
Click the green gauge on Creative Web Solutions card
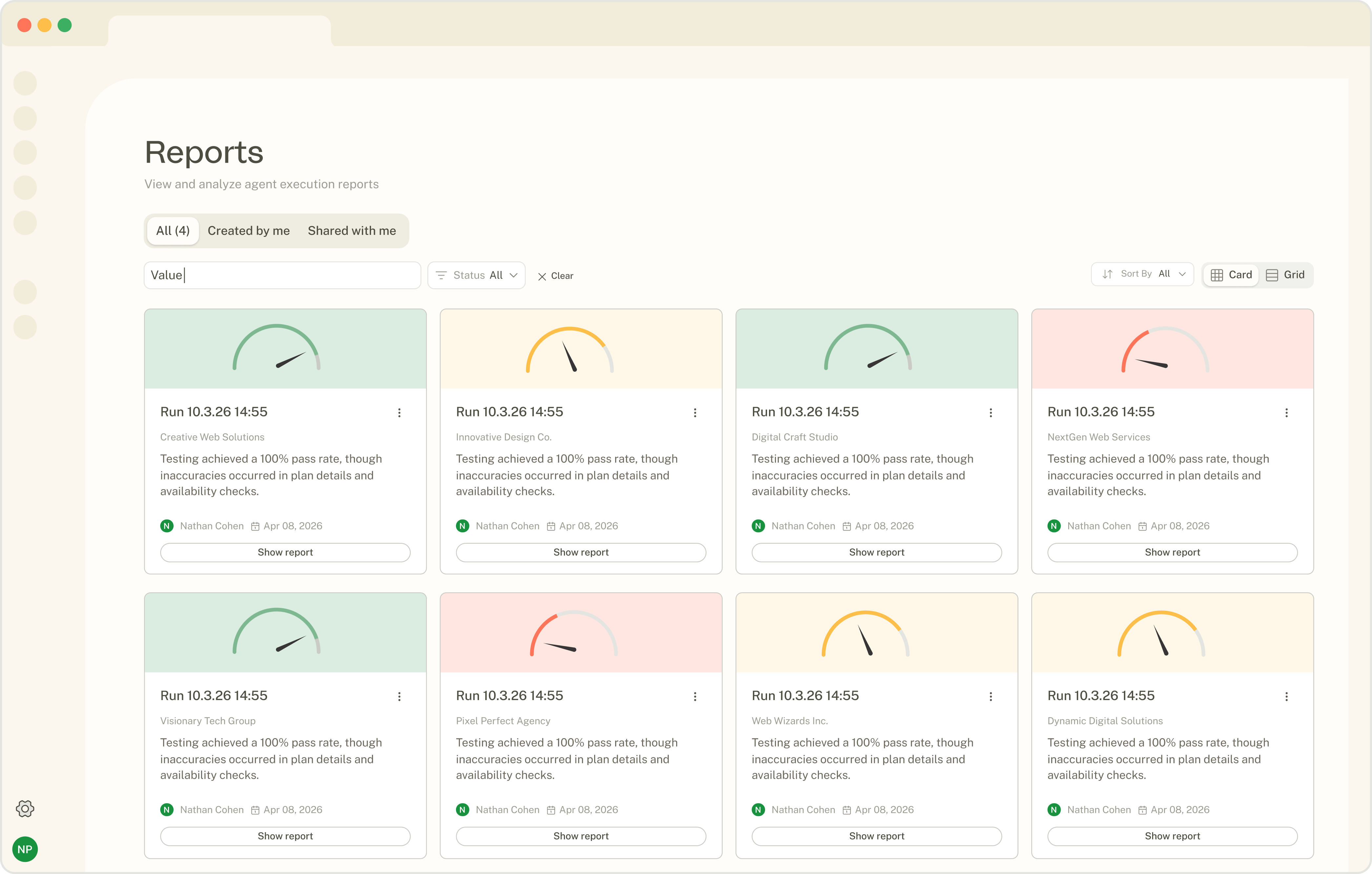click(276, 347)
